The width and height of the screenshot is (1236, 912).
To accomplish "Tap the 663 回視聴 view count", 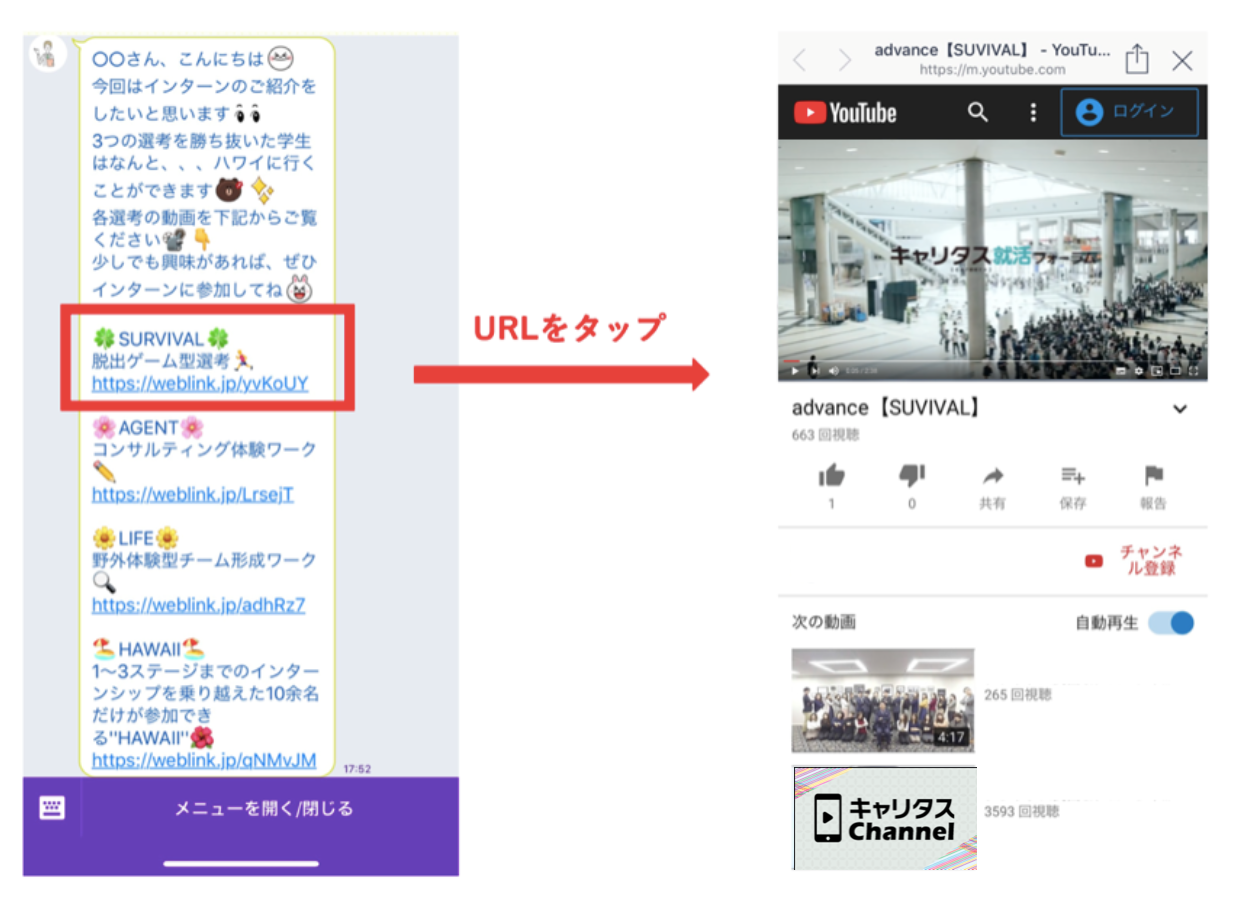I will pyautogui.click(x=825, y=435).
